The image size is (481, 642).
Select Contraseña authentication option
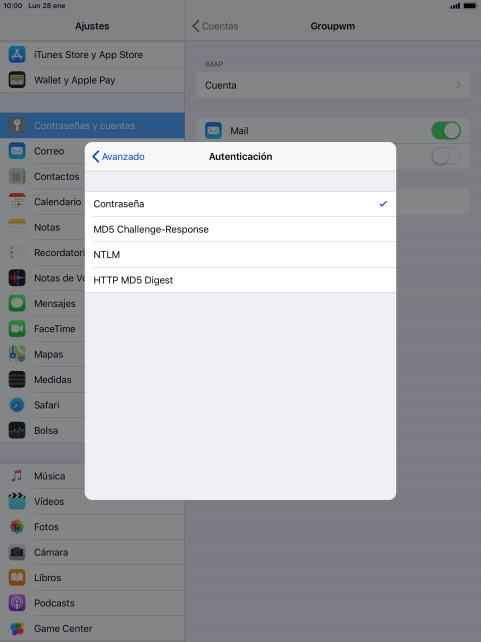(x=240, y=204)
